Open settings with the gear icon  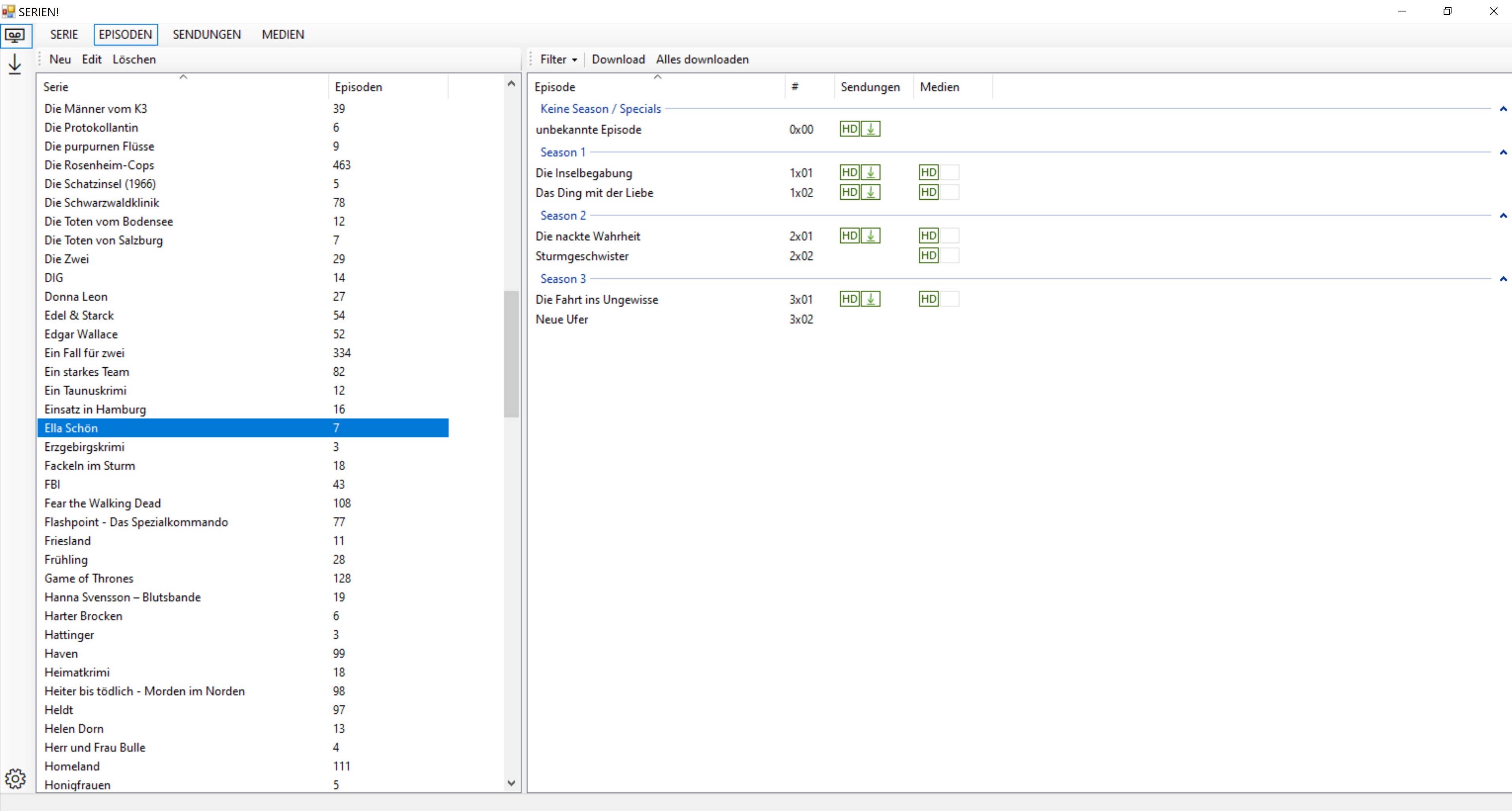[15, 779]
